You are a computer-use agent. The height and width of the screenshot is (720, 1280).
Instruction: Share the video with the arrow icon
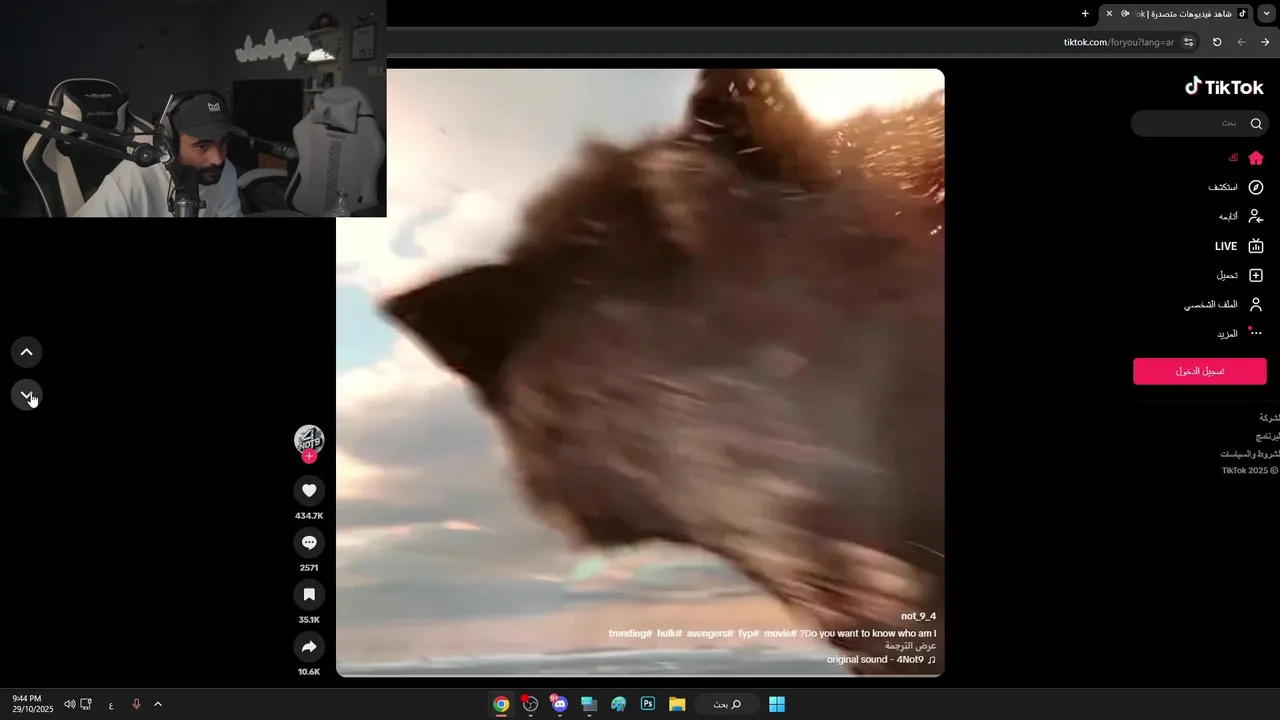pos(309,647)
